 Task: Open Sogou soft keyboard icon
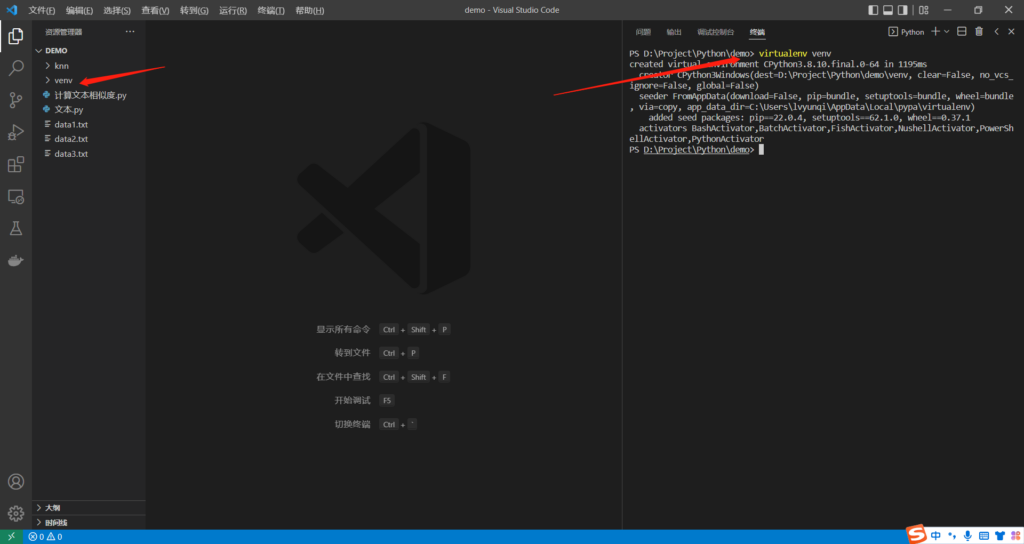tap(984, 536)
